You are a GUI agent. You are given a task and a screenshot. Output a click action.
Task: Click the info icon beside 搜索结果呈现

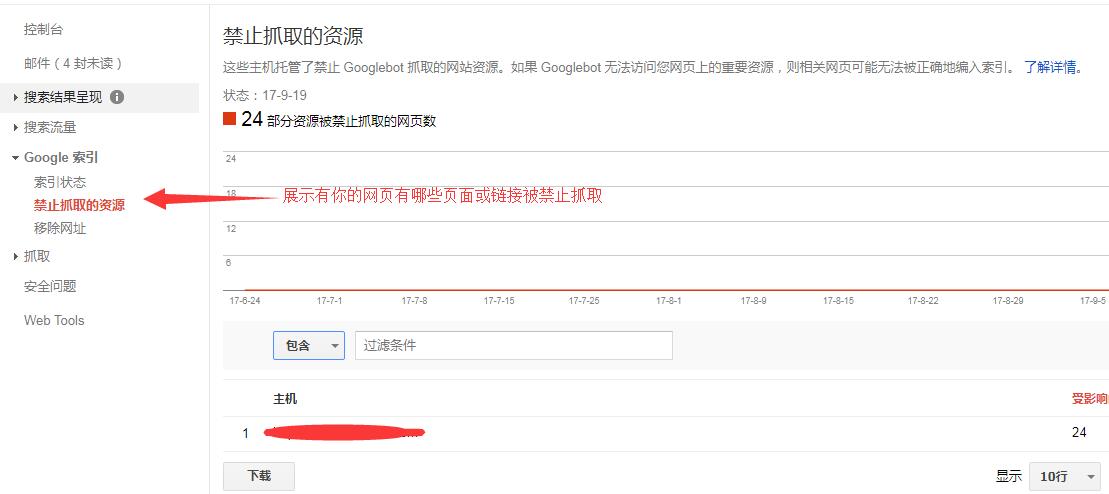(117, 98)
